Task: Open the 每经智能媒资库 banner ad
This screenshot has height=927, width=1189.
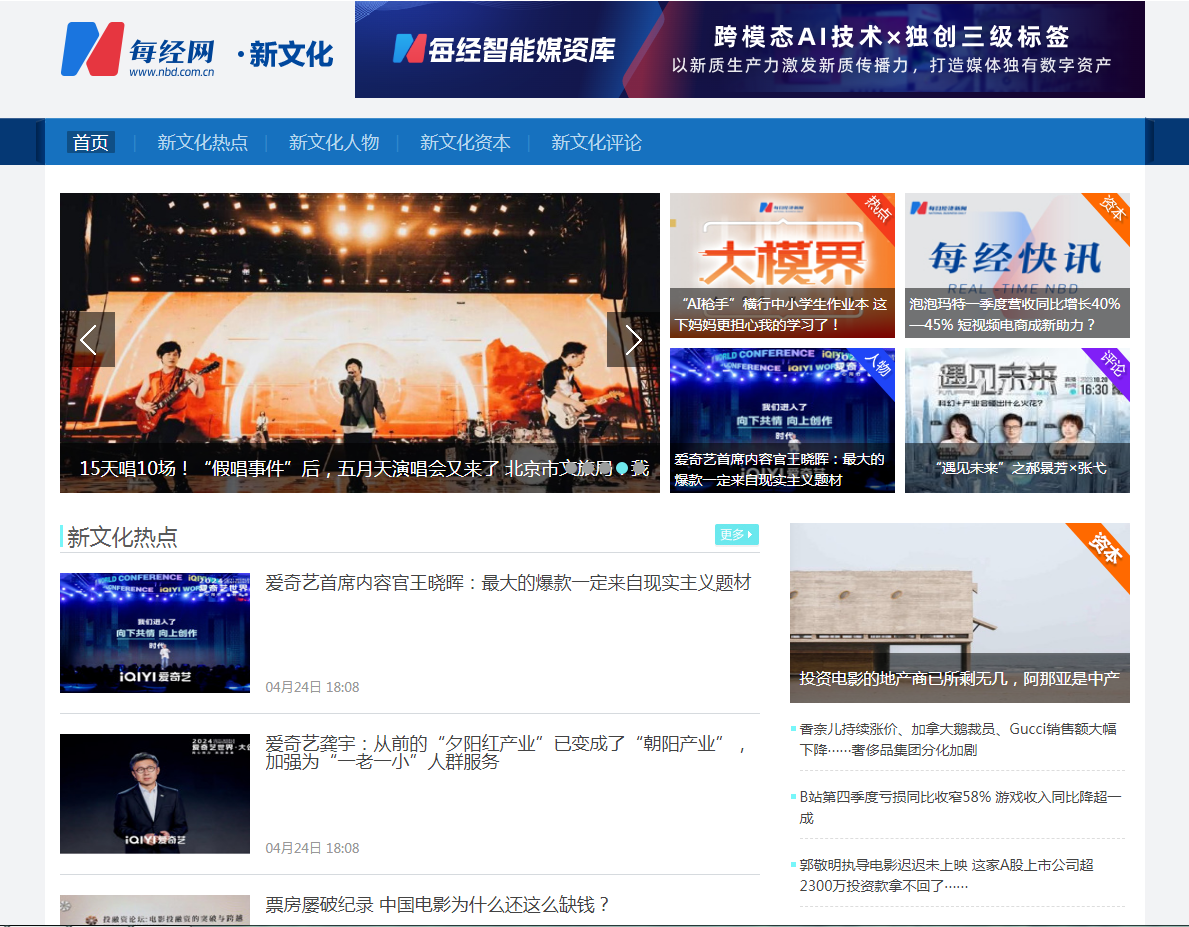Action: pyautogui.click(x=749, y=49)
